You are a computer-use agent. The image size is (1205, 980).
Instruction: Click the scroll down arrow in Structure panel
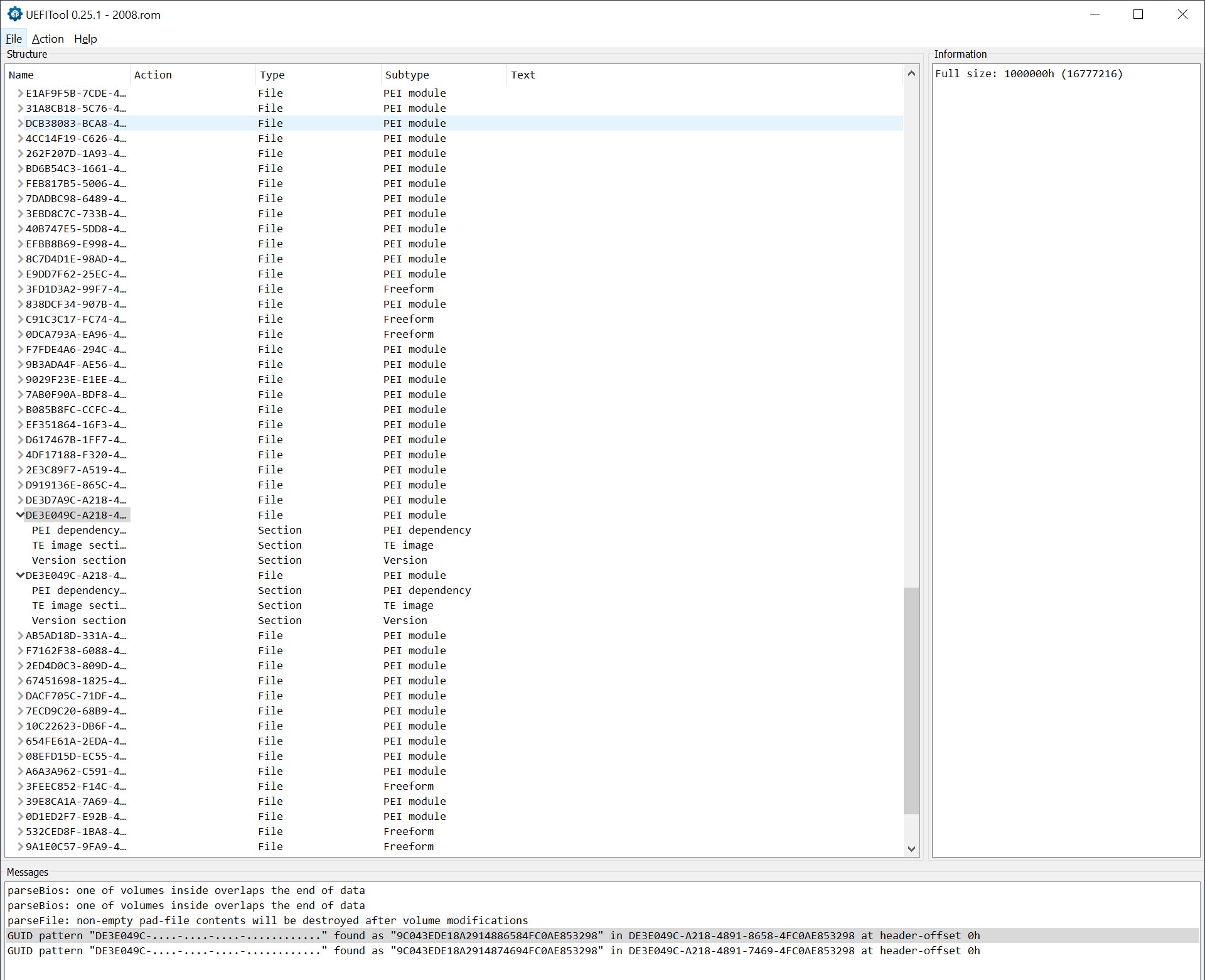pyautogui.click(x=911, y=849)
